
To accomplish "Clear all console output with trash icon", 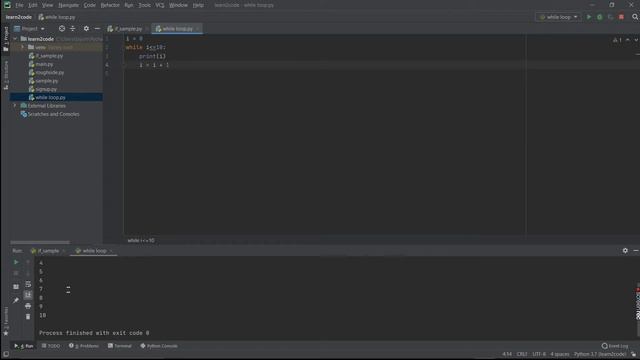I will click(x=28, y=317).
